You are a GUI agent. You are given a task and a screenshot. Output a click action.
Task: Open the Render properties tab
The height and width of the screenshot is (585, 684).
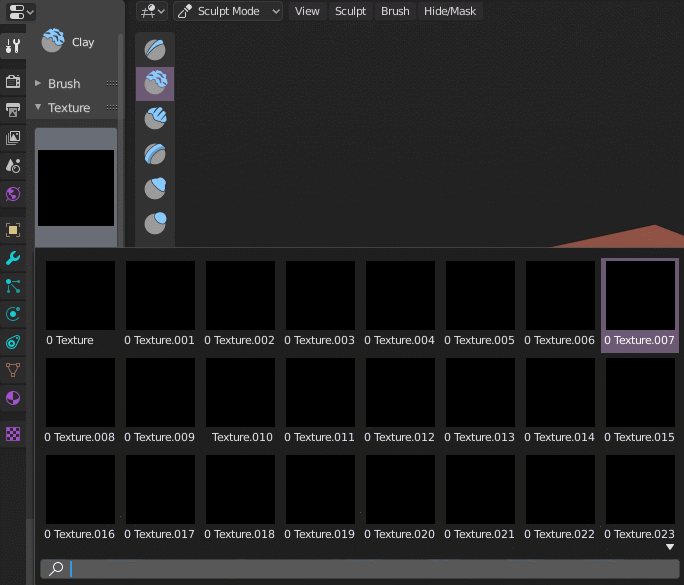pos(13,81)
